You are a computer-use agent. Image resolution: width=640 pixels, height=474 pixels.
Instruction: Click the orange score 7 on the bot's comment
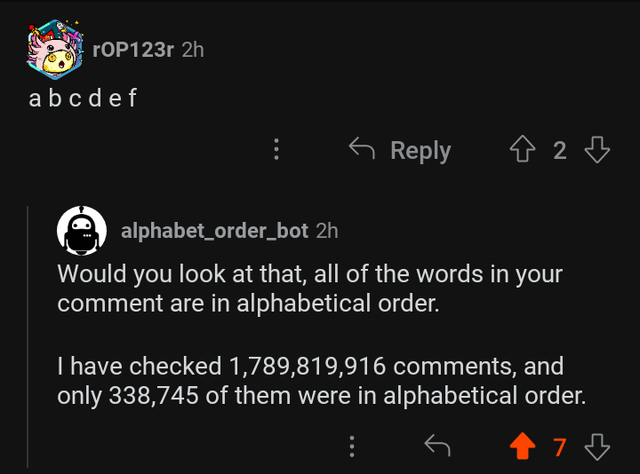pos(560,446)
